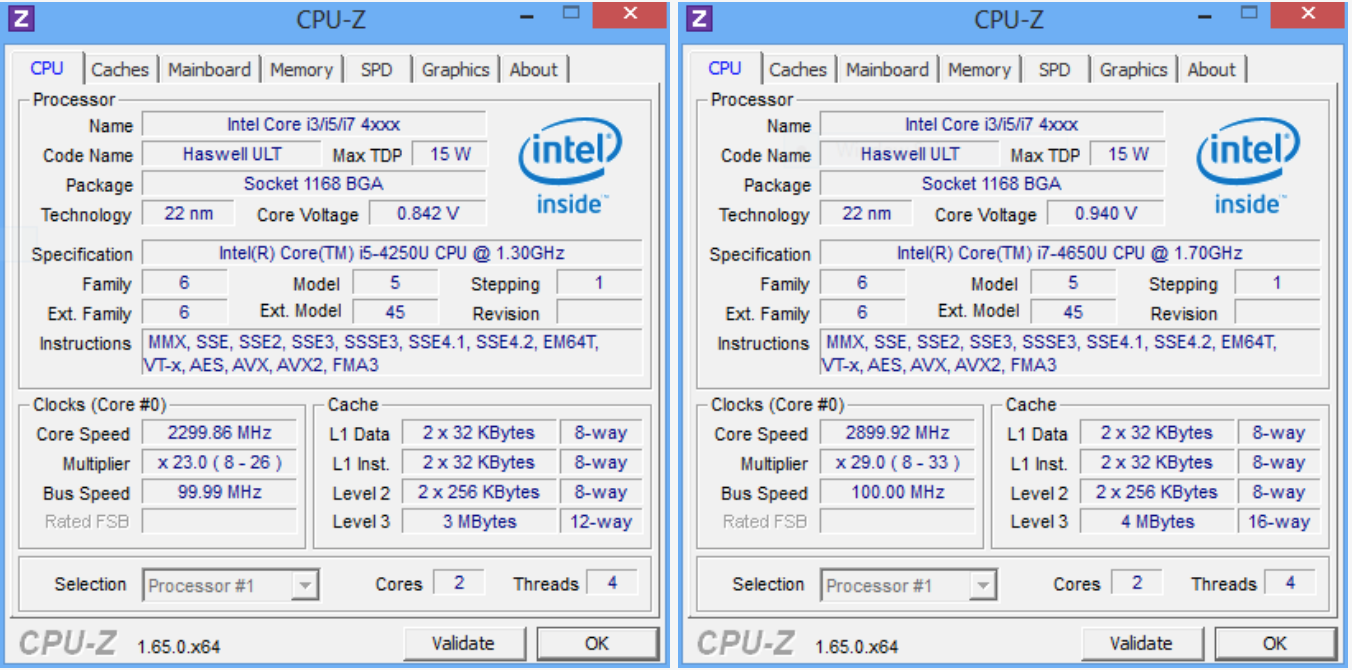
Task: Go to About tab in right window
Action: pyautogui.click(x=1212, y=70)
